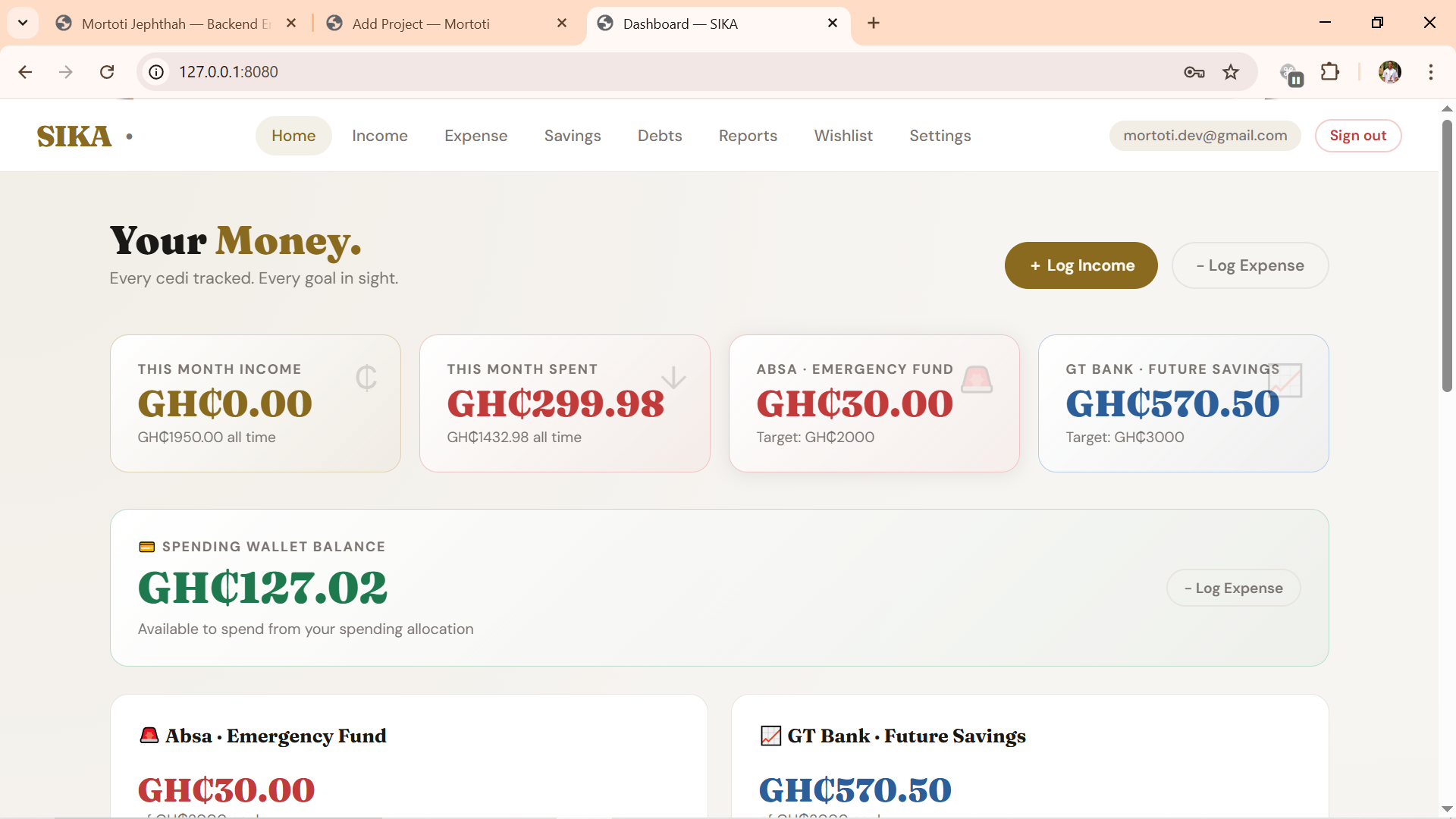Open the Debts page

point(660,136)
